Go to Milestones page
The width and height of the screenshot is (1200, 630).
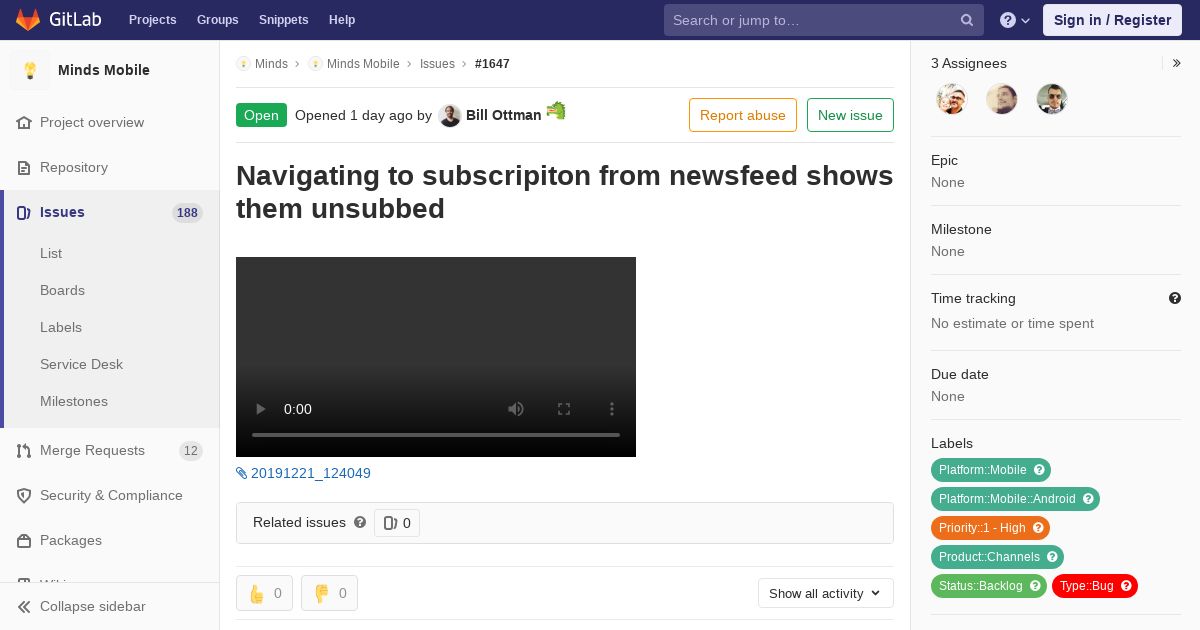(74, 401)
